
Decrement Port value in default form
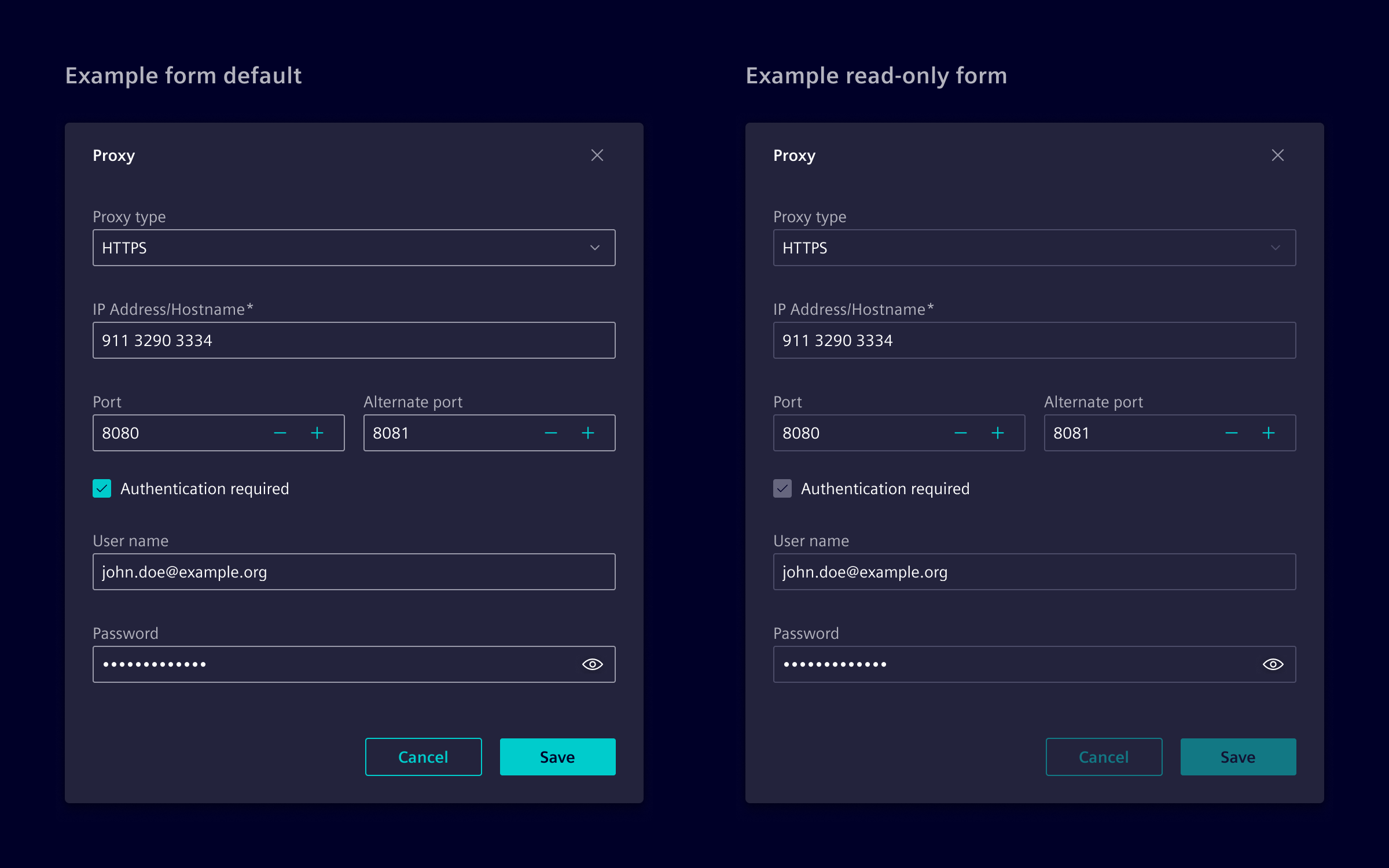tap(280, 433)
